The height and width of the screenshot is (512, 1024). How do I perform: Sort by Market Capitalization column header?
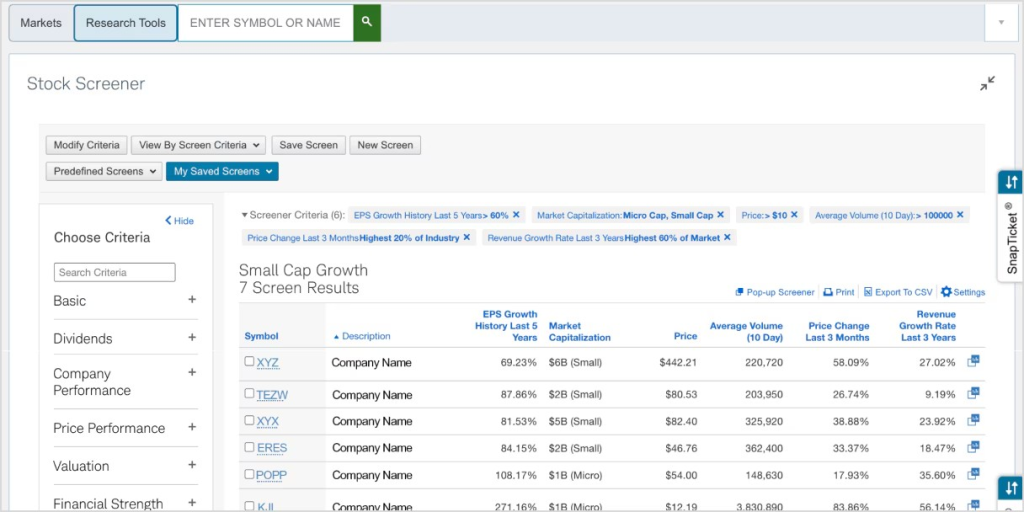[580, 332]
